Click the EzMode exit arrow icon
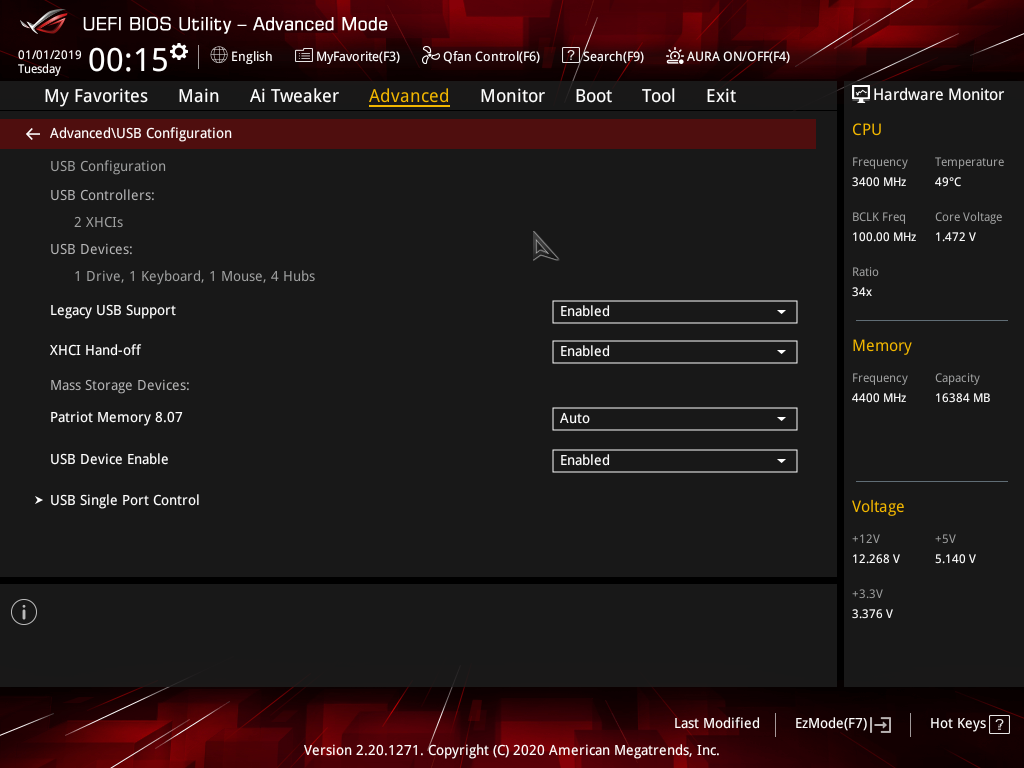Viewport: 1024px width, 768px height. (881, 724)
